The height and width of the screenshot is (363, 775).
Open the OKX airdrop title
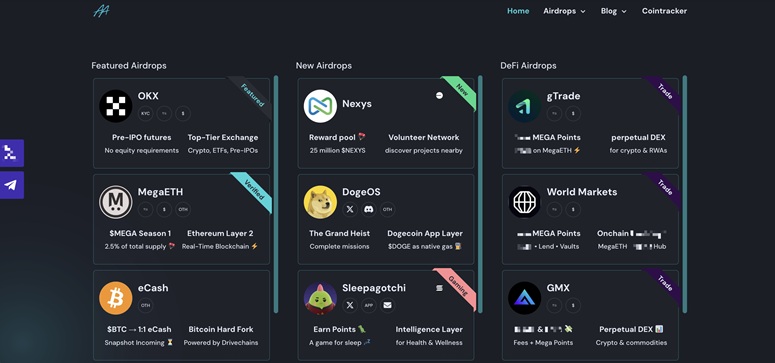coord(148,96)
